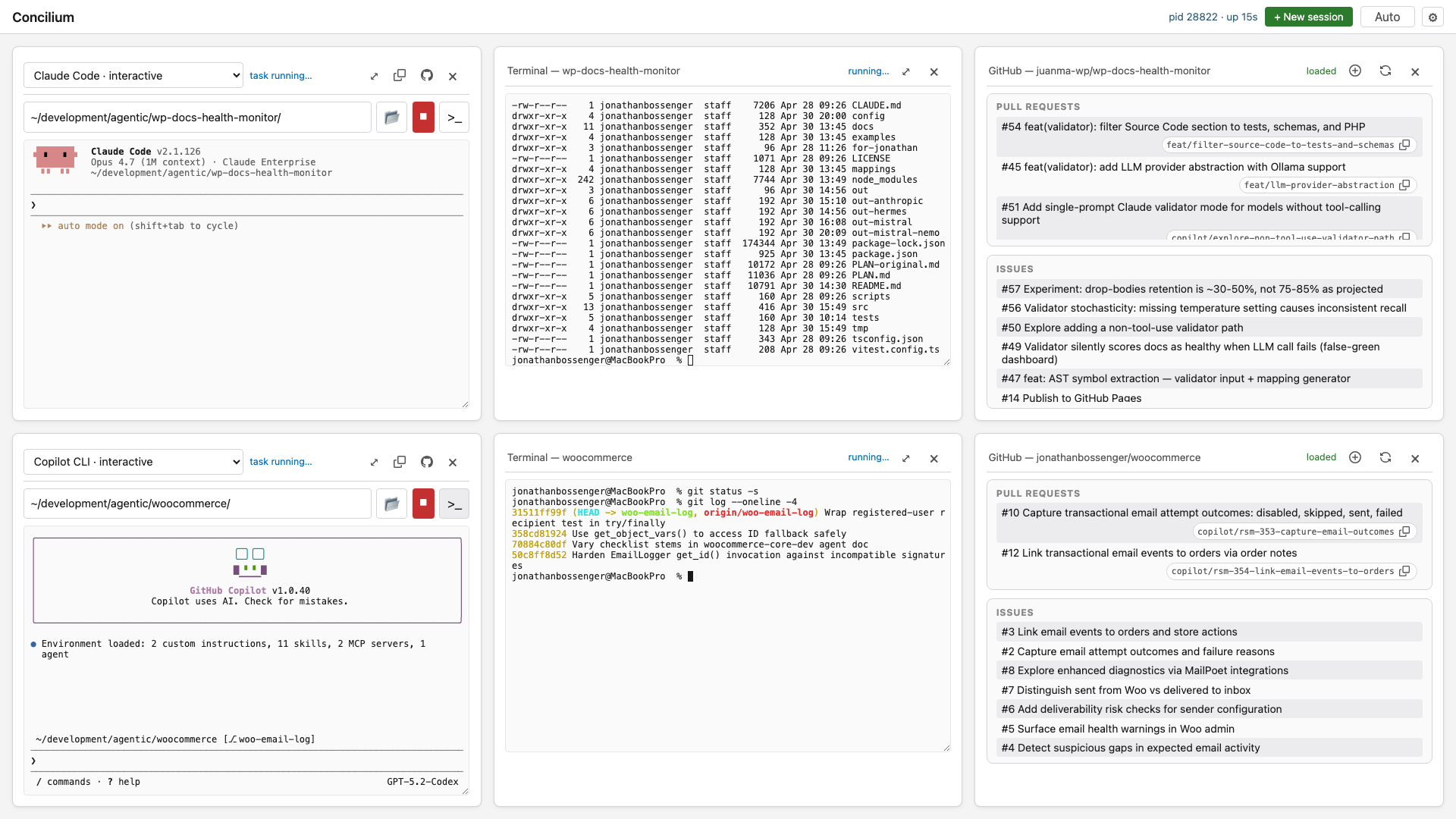Screen dimensions: 1456x819
Task: Open issue #57 drop-bodies retention experiment
Action: pyautogui.click(x=1209, y=289)
